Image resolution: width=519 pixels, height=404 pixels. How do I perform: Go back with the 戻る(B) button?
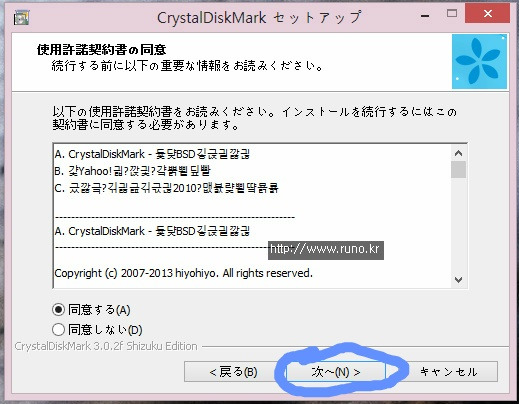(x=233, y=372)
